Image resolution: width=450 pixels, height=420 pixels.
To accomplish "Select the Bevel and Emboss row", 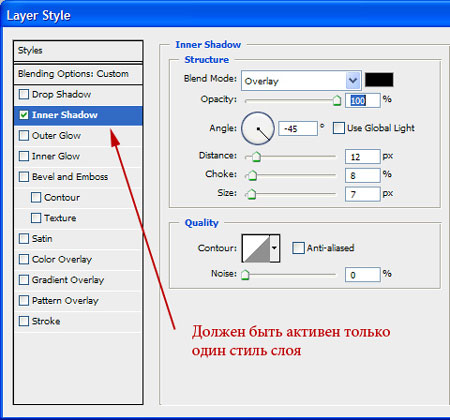I will [x=78, y=177].
